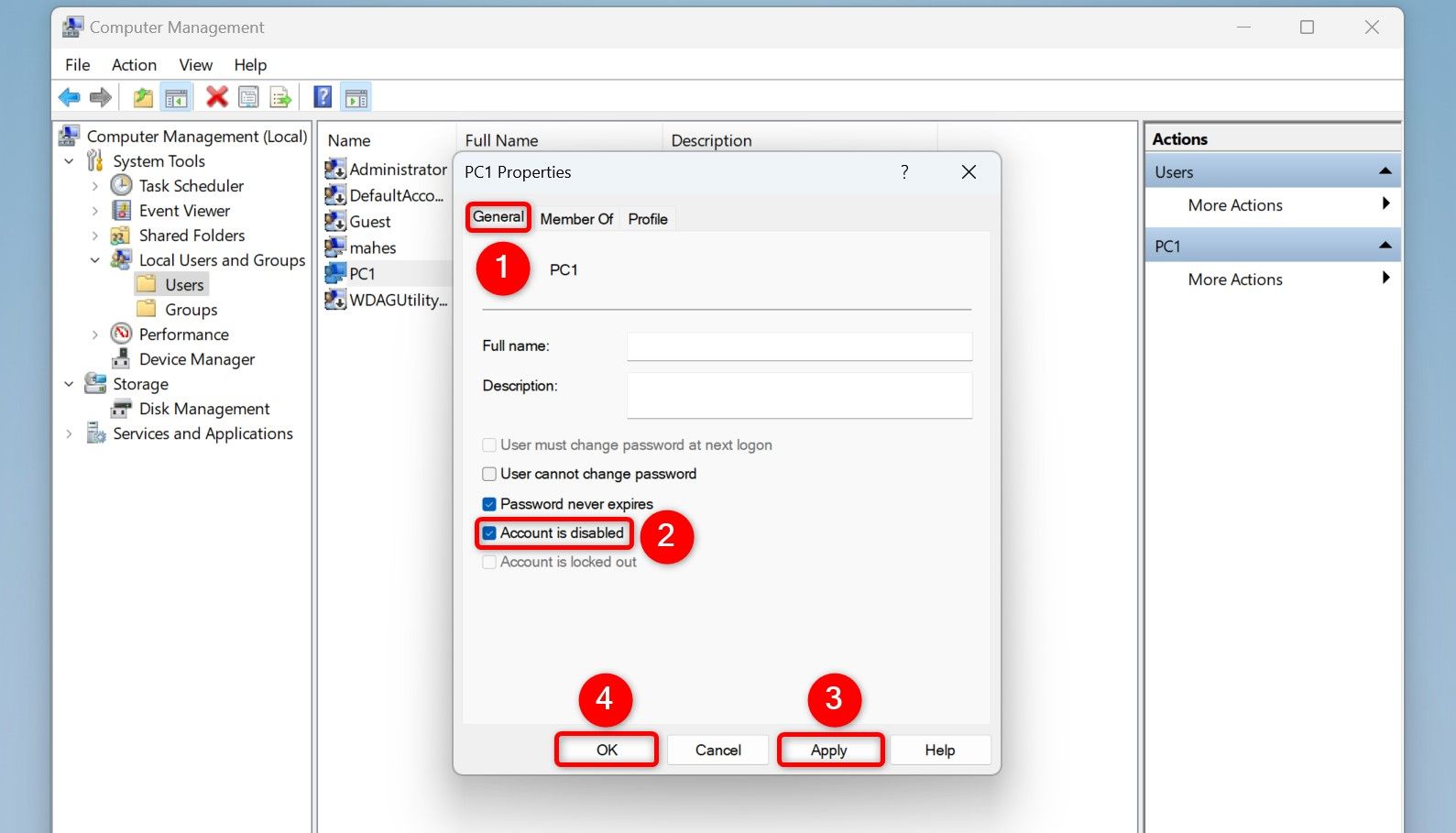Collapse the Users section in Actions pane
This screenshot has height=833, width=1456.
[1385, 171]
